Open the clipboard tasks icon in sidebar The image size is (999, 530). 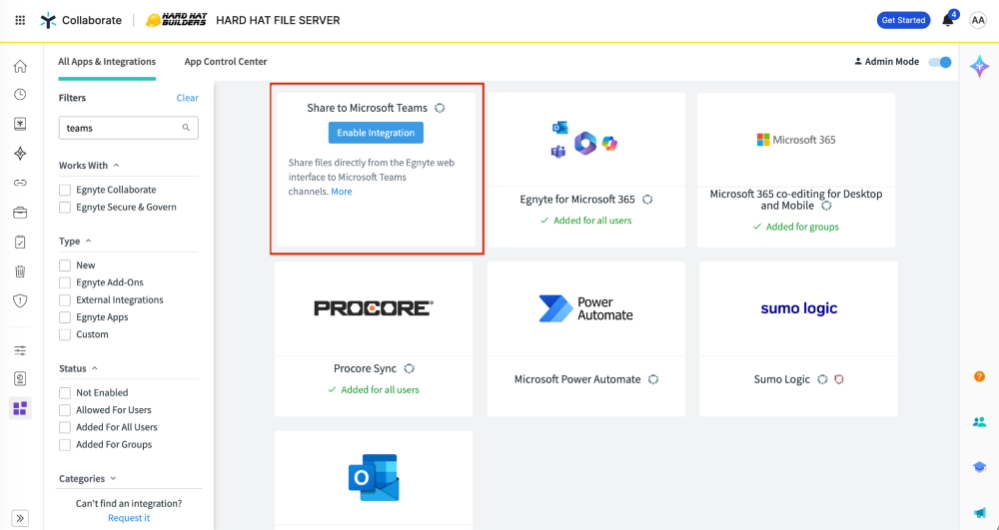(20, 242)
